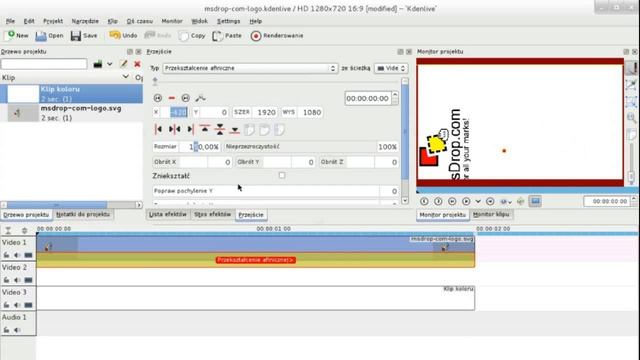Click the center horizontally icon
Viewport: 640px width, 360px height.
click(174, 130)
